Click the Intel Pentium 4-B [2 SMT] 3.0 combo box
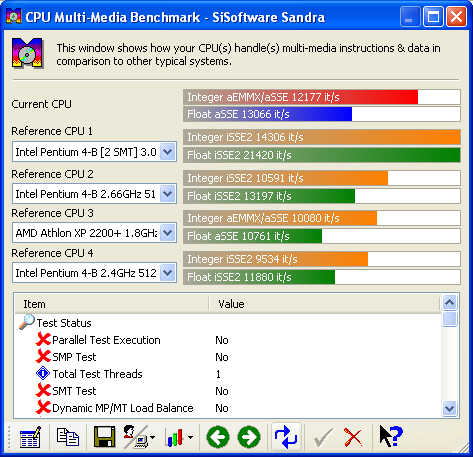 (x=94, y=152)
